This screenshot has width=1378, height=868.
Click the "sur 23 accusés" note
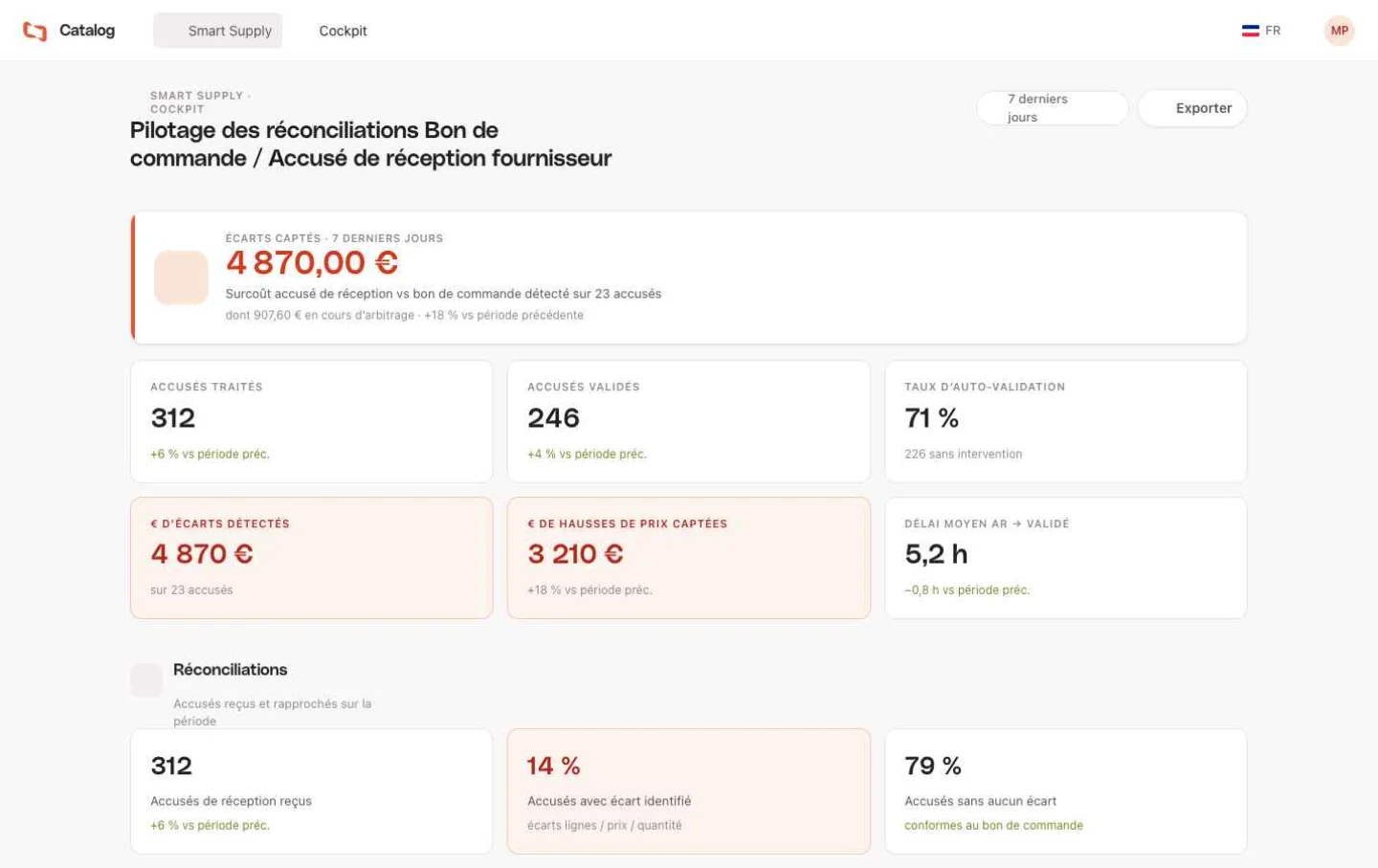[x=191, y=590]
